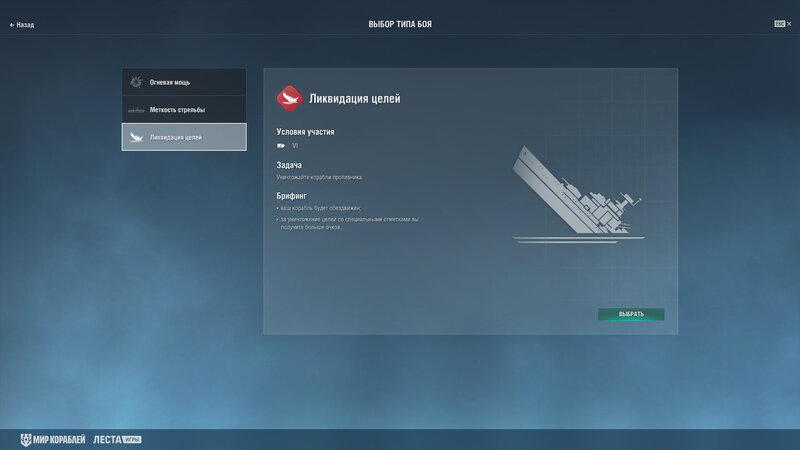
Task: Click the tier VI label
Action: 295,146
